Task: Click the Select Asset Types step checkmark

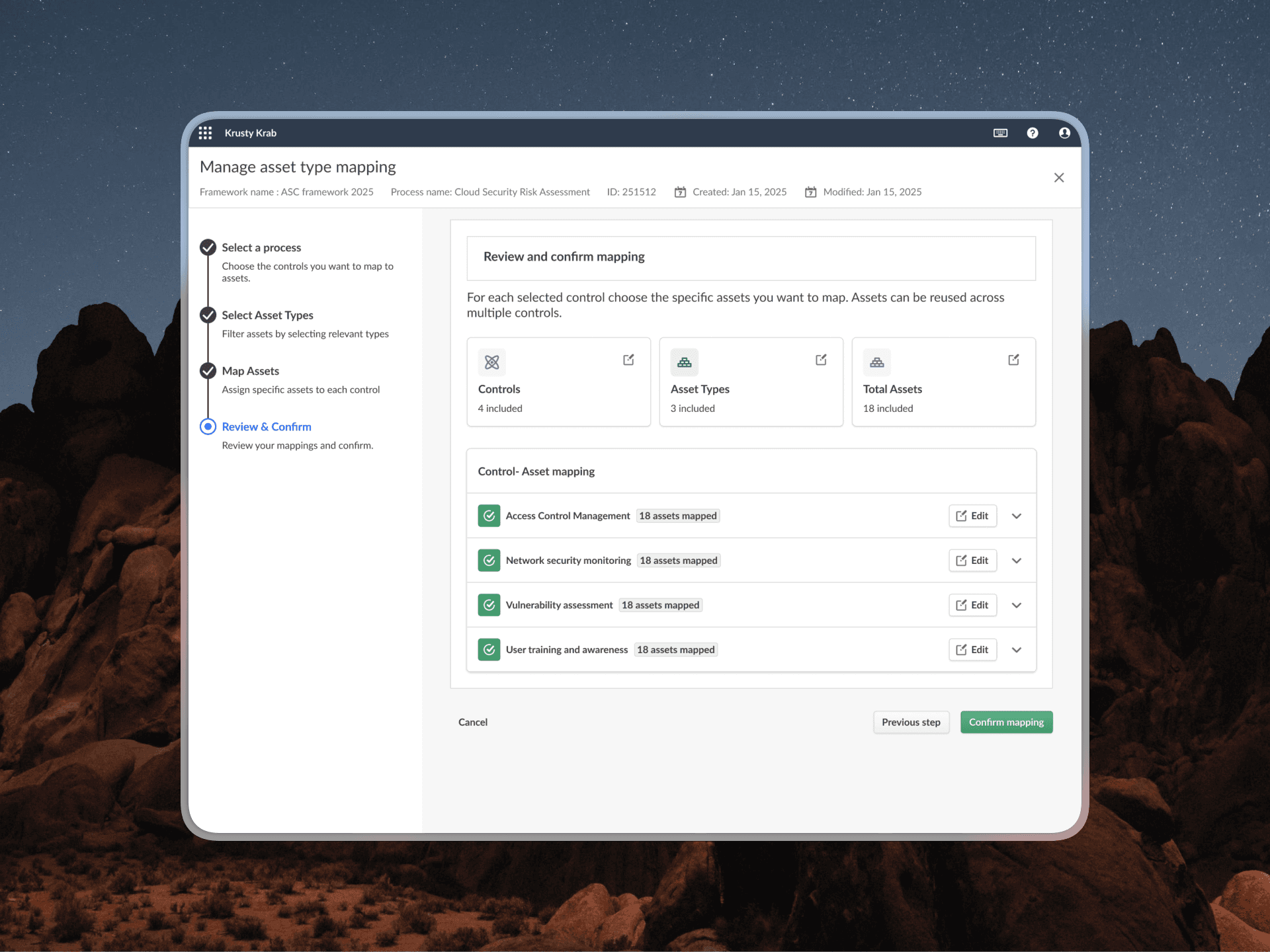Action: (208, 315)
